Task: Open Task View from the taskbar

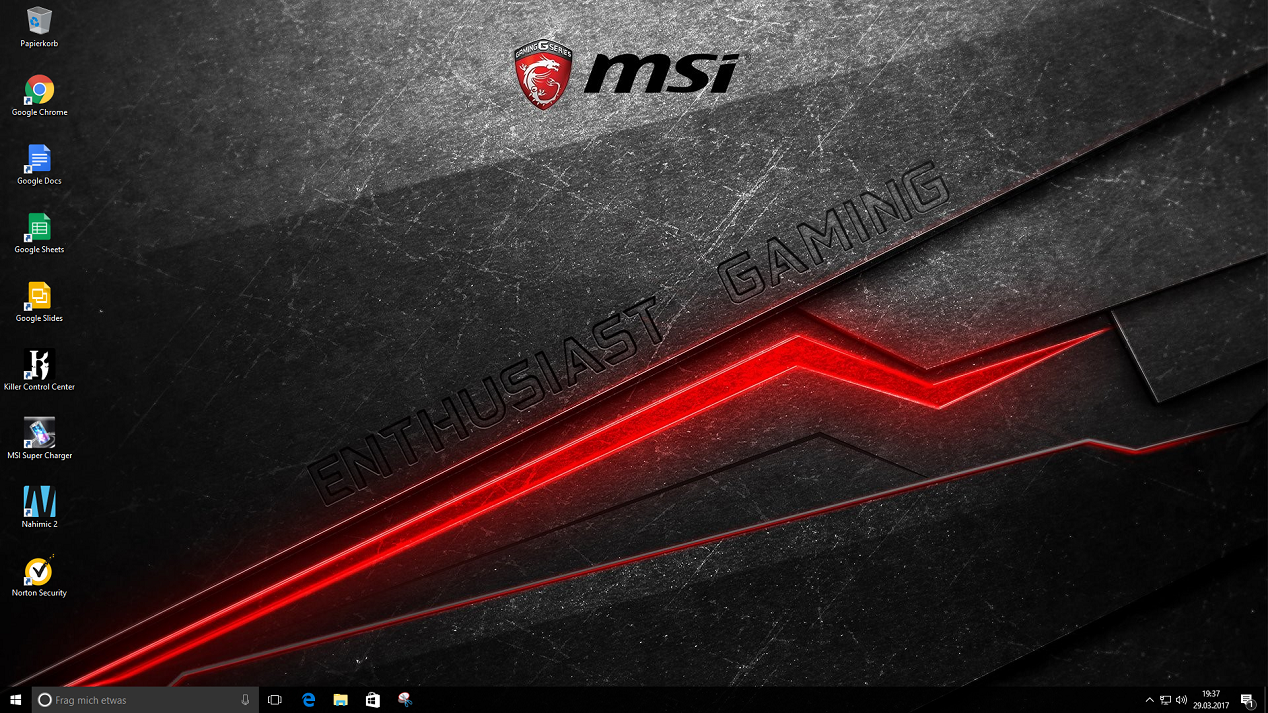Action: tap(275, 700)
